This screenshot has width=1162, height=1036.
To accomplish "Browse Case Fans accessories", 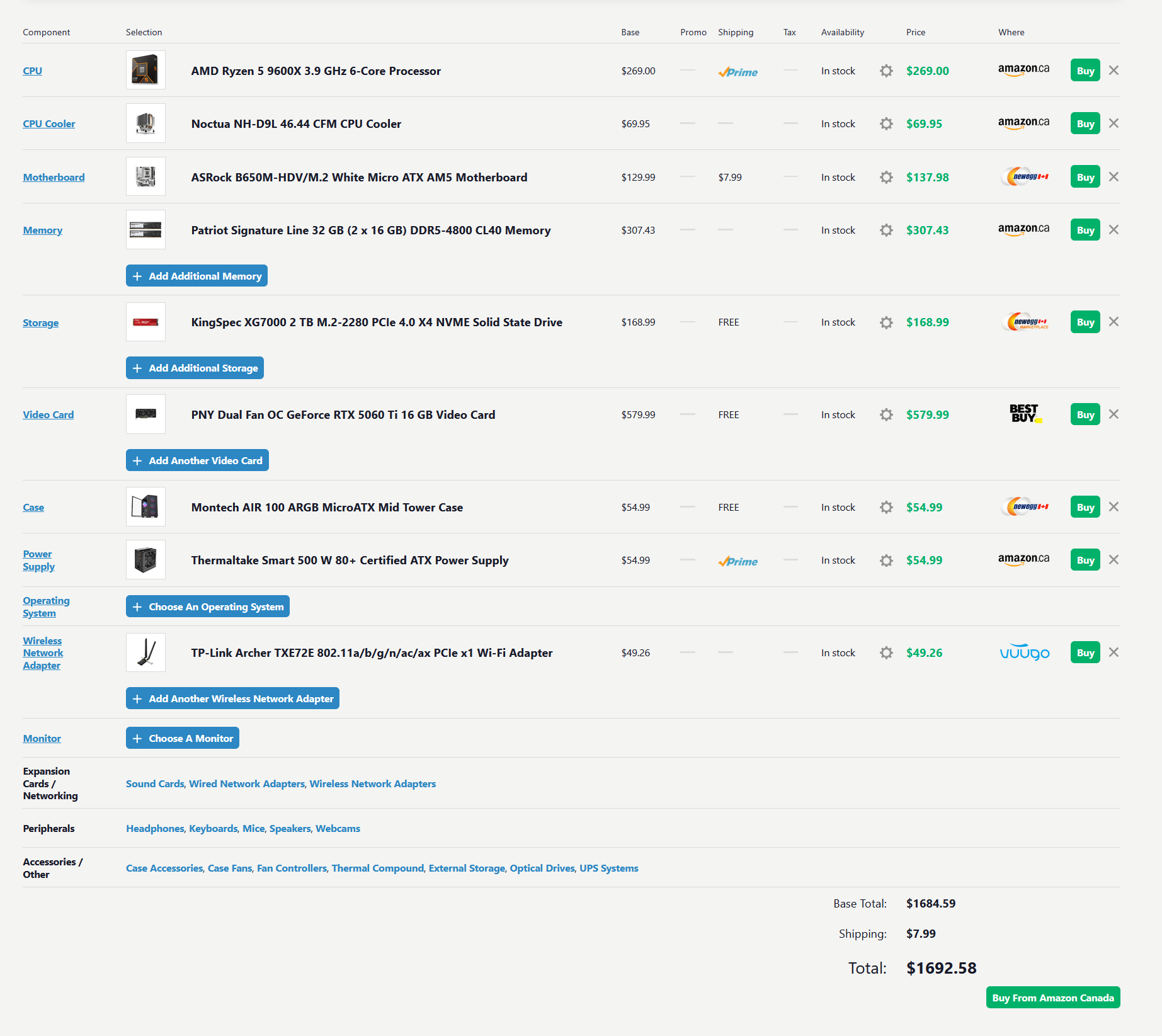I will pos(230,868).
